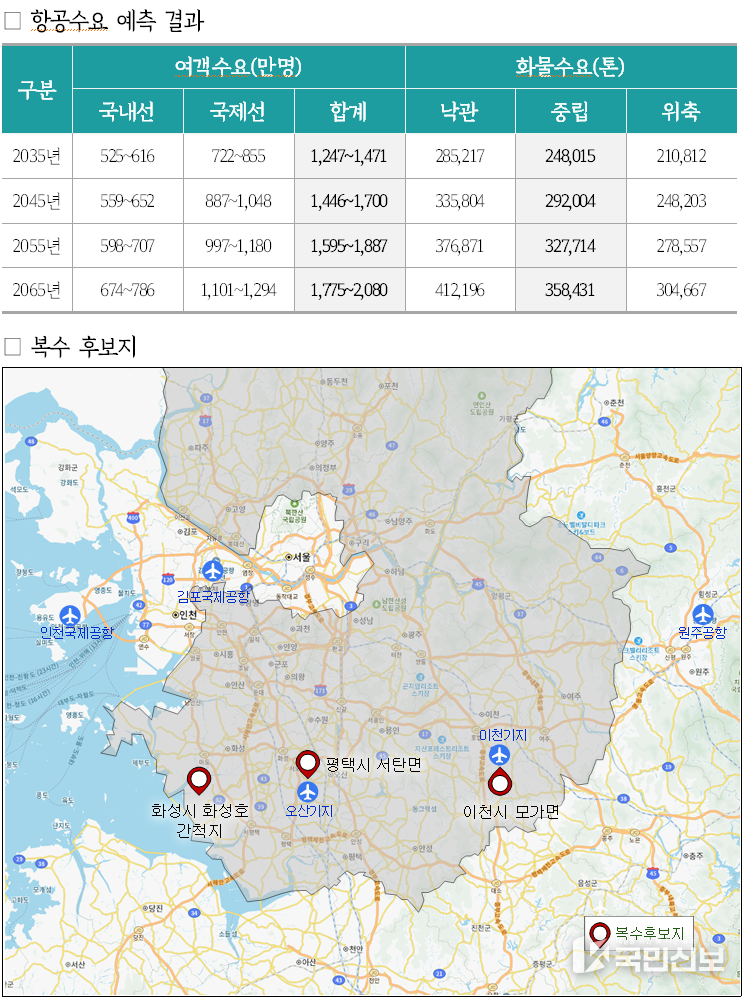Select the 원주공항 airplane icon
Image resolution: width=745 pixels, height=999 pixels.
coord(702,615)
